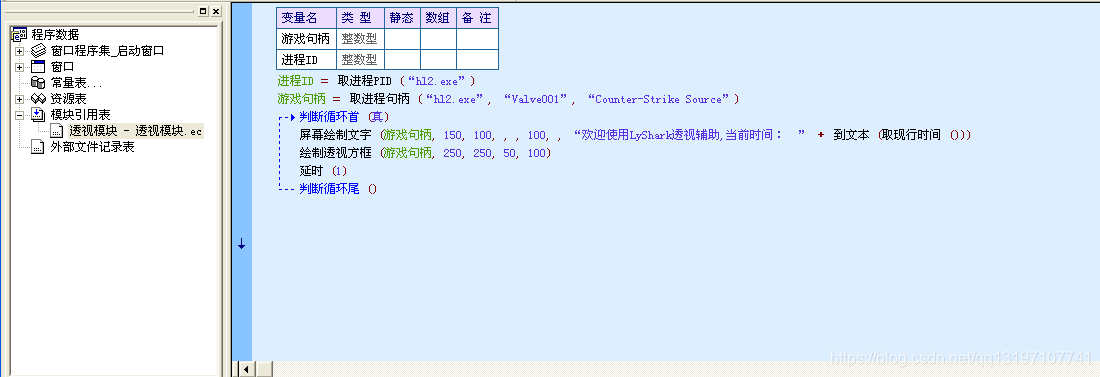The image size is (1100, 377).
Task: Select 窗口程序集_启动窗口 tree label
Action: click(x=107, y=51)
